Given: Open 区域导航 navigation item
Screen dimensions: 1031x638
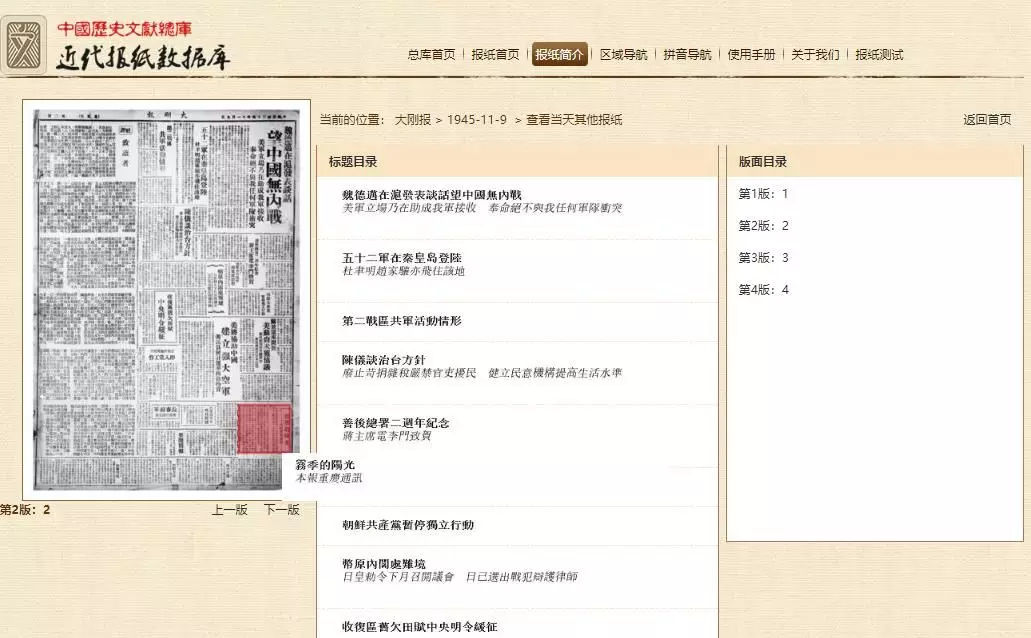Looking at the screenshot, I should click(x=623, y=55).
